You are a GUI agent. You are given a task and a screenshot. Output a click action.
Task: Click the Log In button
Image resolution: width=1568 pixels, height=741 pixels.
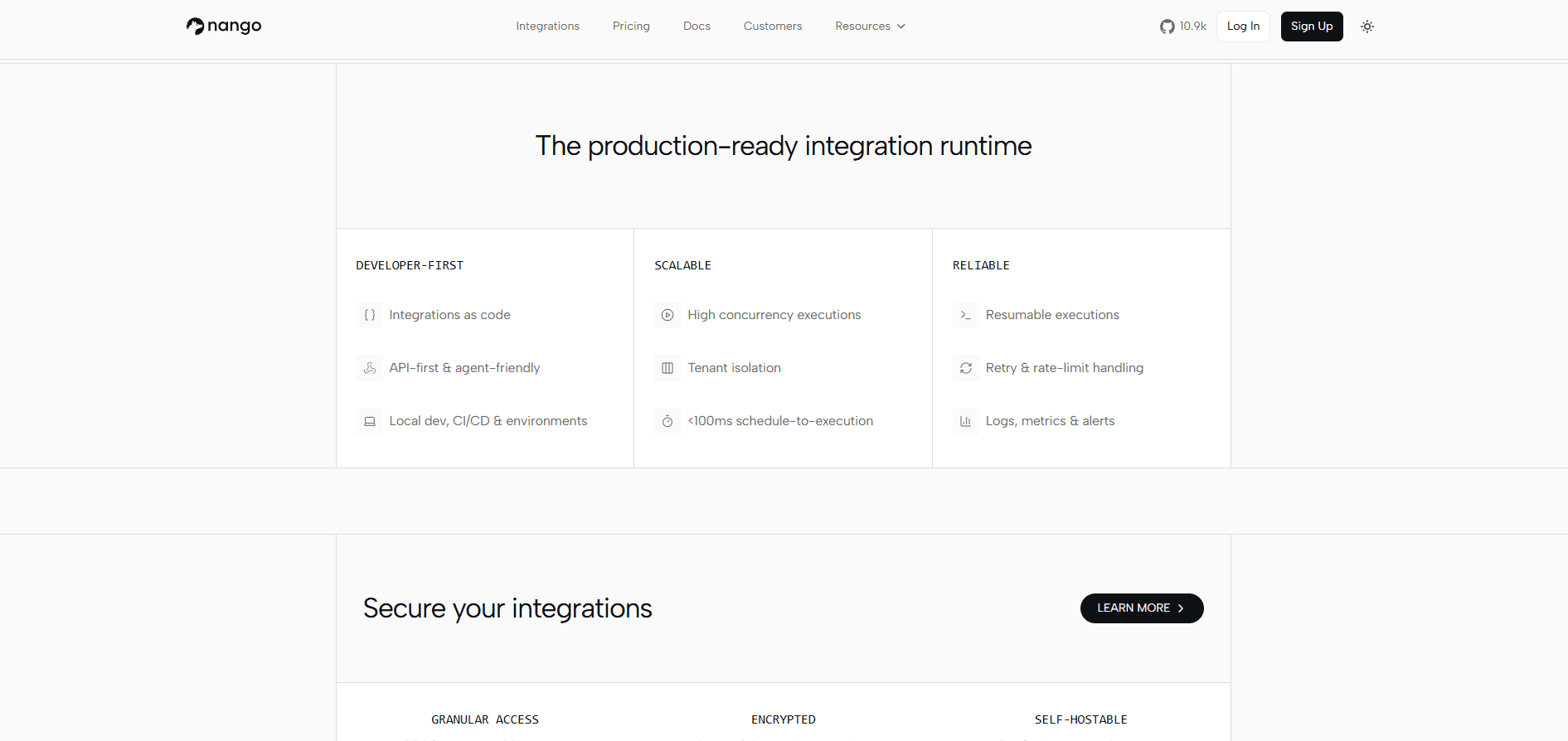click(1243, 27)
